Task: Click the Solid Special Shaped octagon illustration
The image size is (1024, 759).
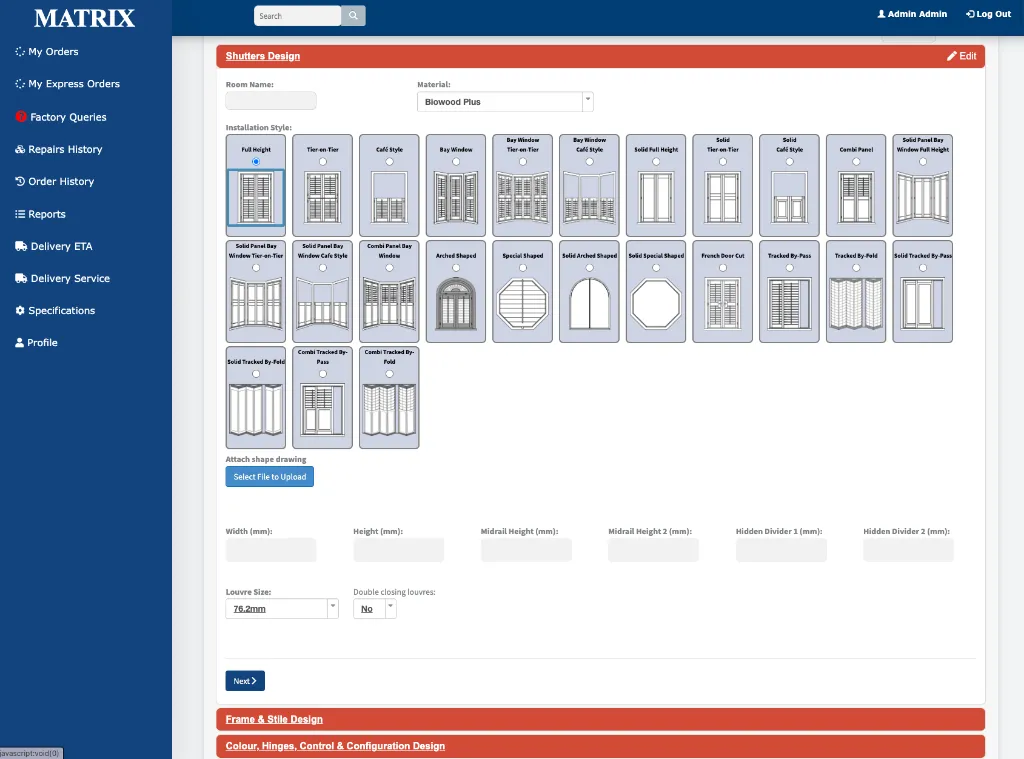Action: (x=656, y=304)
